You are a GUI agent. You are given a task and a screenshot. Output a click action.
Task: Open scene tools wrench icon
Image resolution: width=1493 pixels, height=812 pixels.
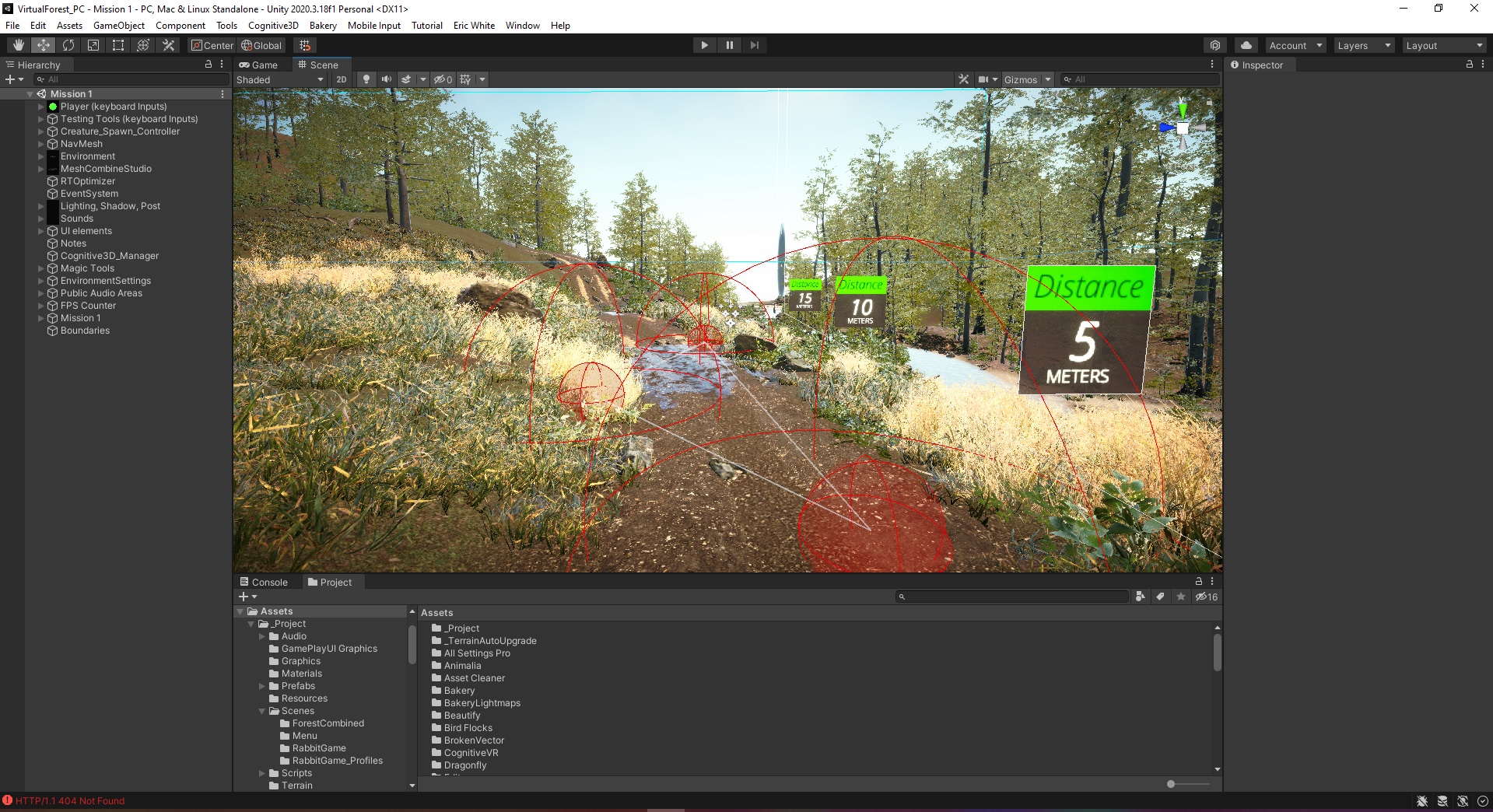tap(963, 79)
